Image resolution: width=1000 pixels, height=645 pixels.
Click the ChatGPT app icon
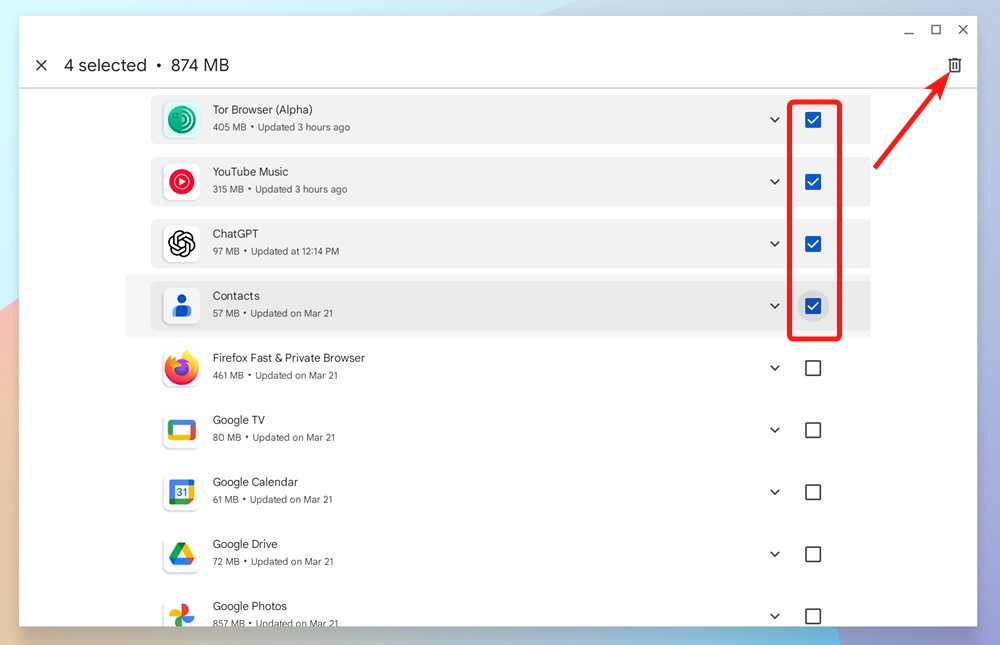coord(181,243)
